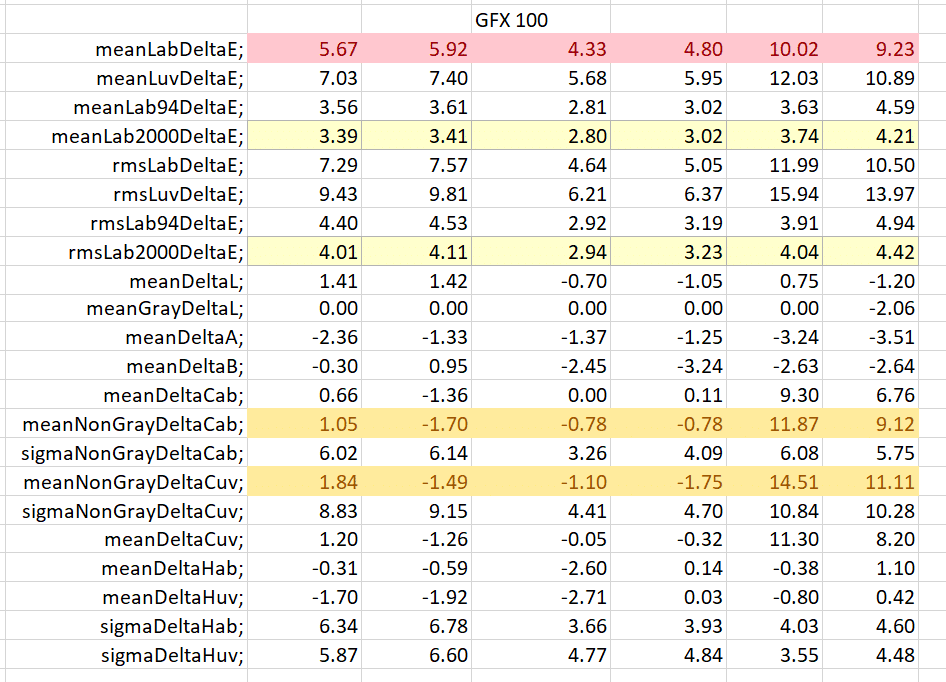The width and height of the screenshot is (946, 682).
Task: Select 0.03 in the meanDeltaHuv row
Action: tap(703, 596)
